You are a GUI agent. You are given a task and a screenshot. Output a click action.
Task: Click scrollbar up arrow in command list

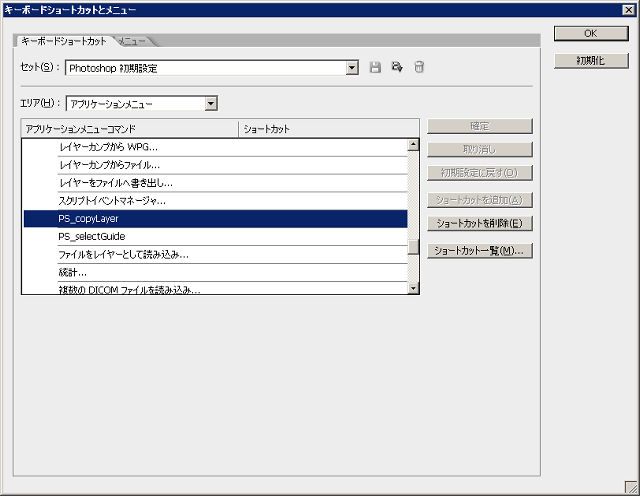coord(413,145)
